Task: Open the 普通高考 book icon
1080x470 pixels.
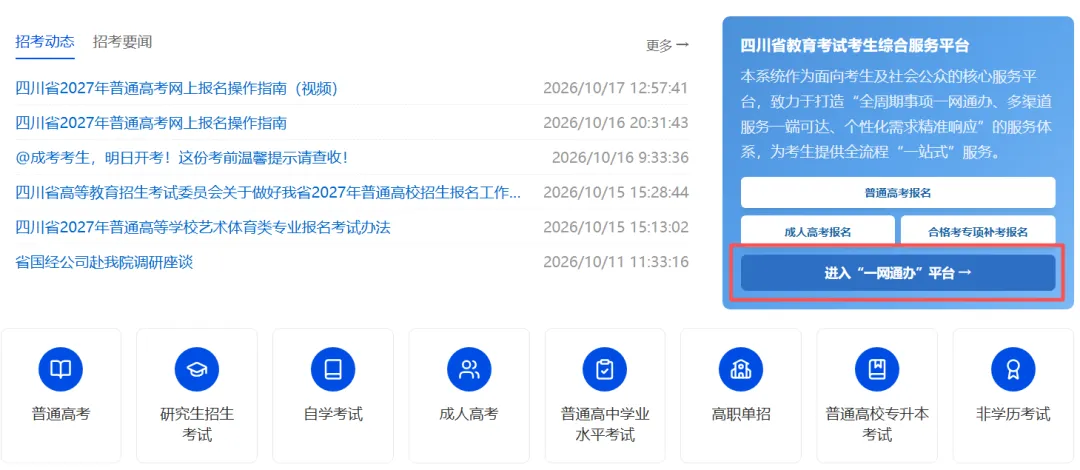Action: 61,370
